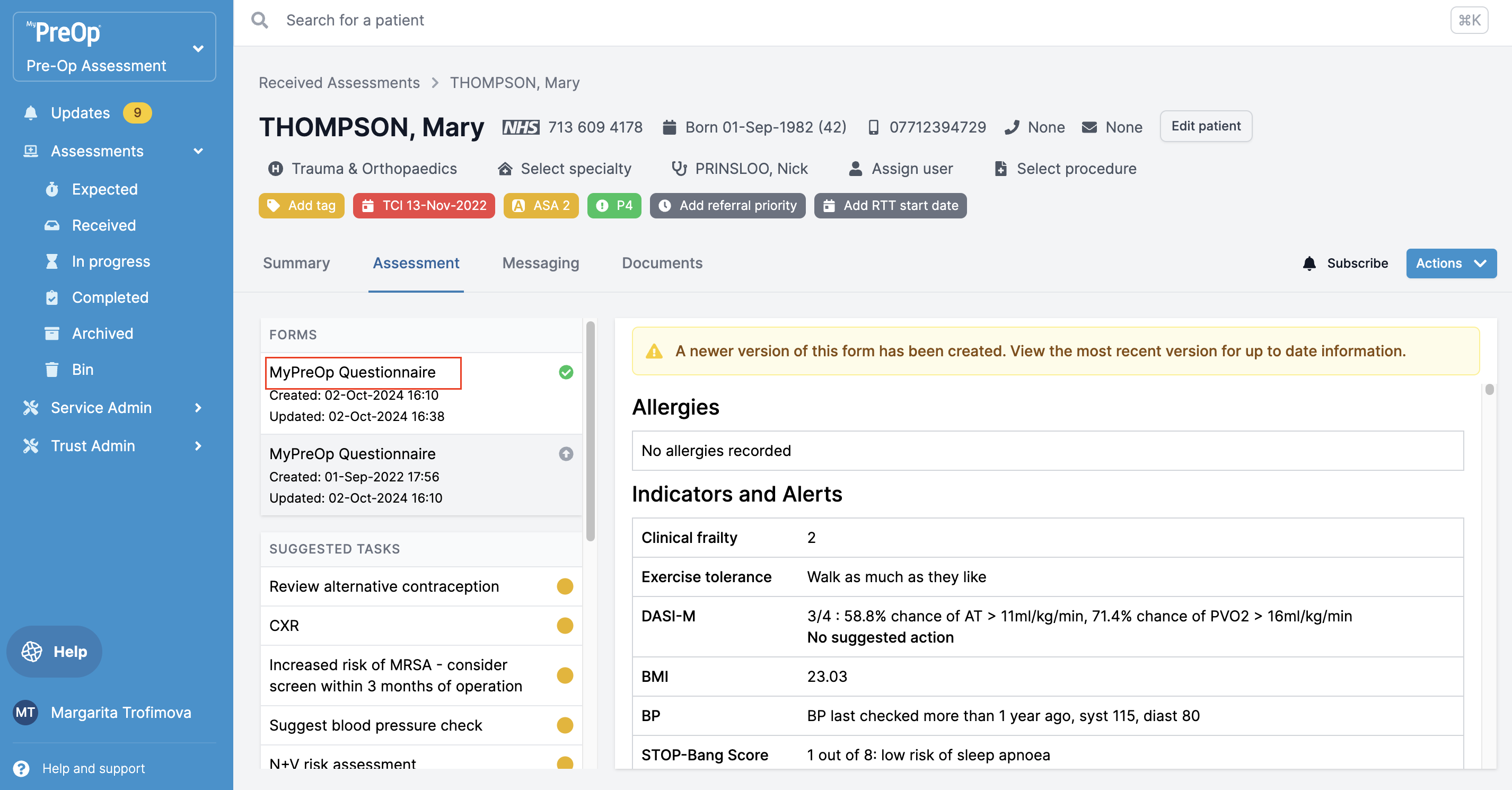1512x790 pixels.
Task: Open the Assign user picker
Action: (x=901, y=169)
